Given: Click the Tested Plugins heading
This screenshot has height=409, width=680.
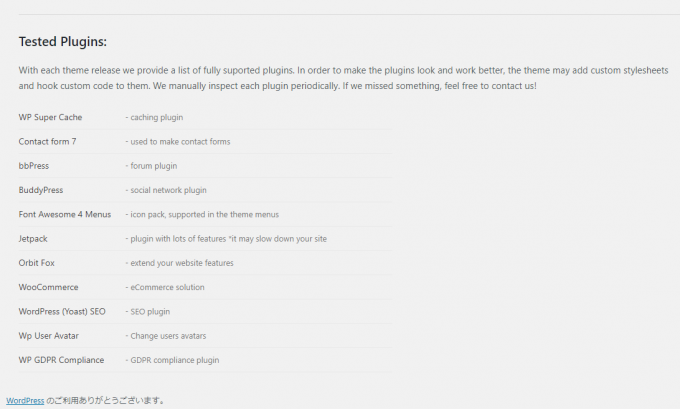Looking at the screenshot, I should [62, 42].
